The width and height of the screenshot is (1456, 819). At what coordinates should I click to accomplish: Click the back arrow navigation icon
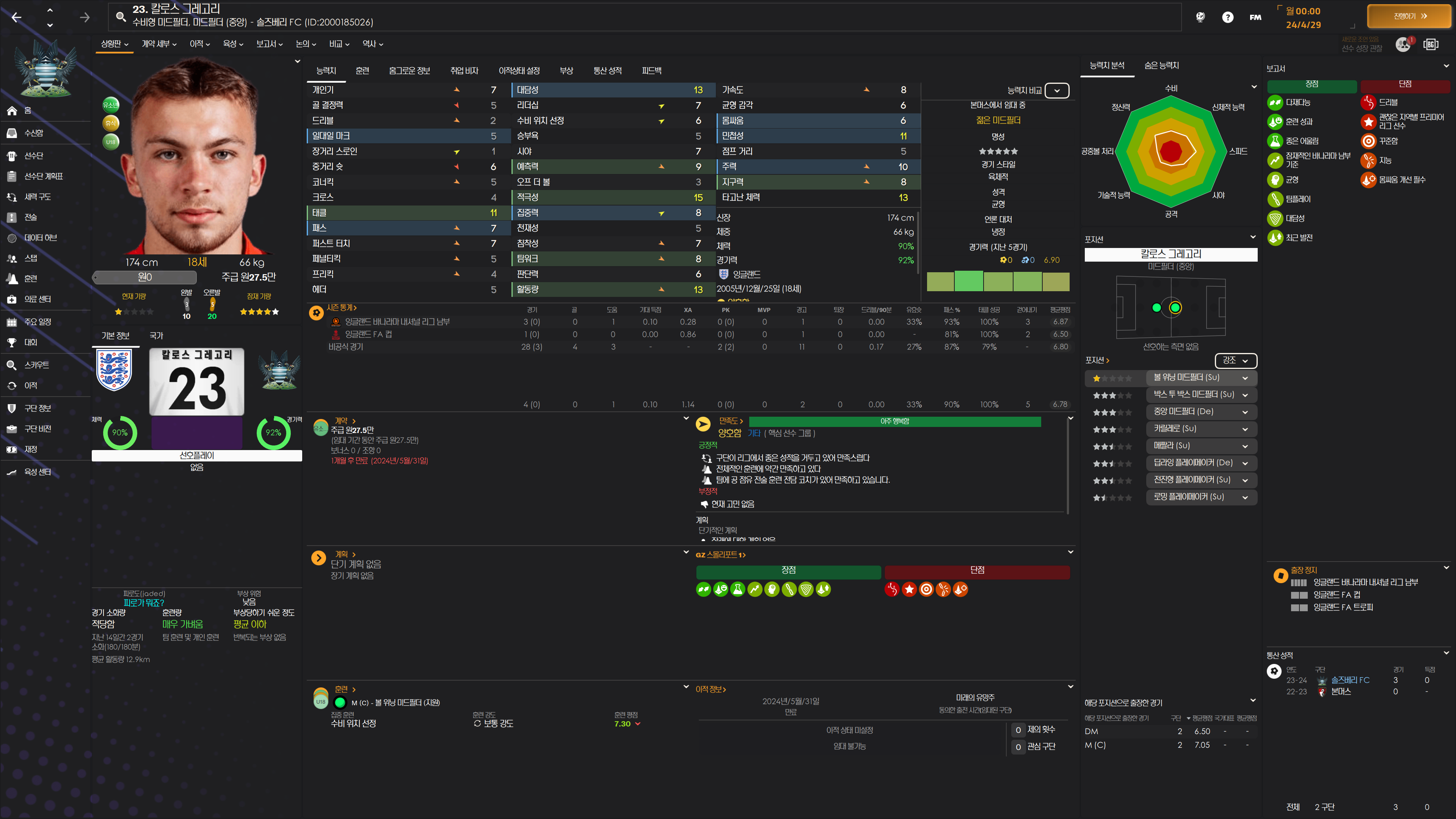[x=16, y=17]
